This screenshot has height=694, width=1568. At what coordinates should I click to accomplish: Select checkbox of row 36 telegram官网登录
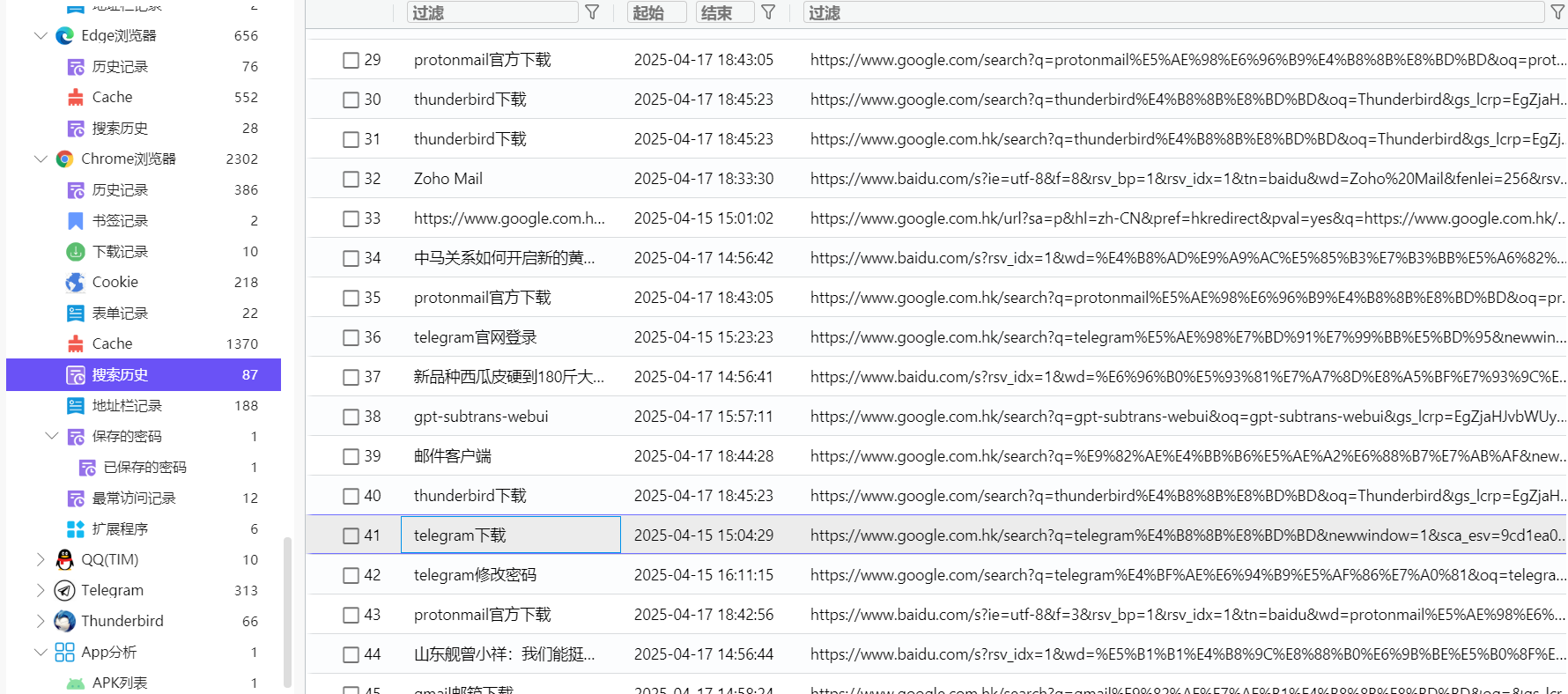click(351, 338)
